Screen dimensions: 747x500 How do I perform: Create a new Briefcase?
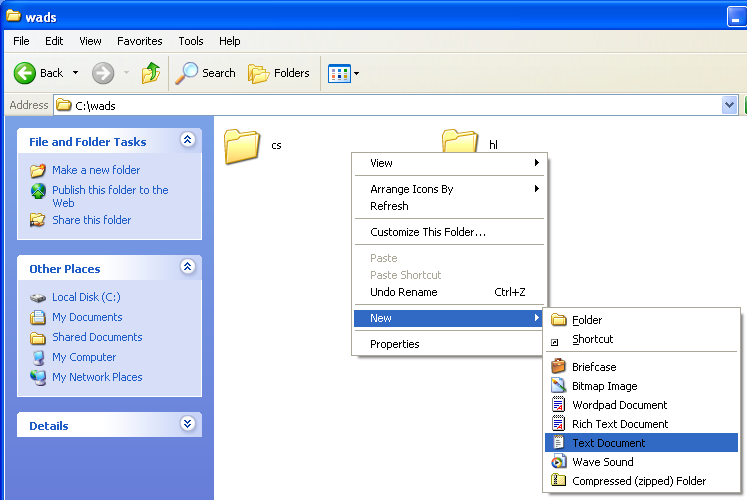pyautogui.click(x=595, y=367)
